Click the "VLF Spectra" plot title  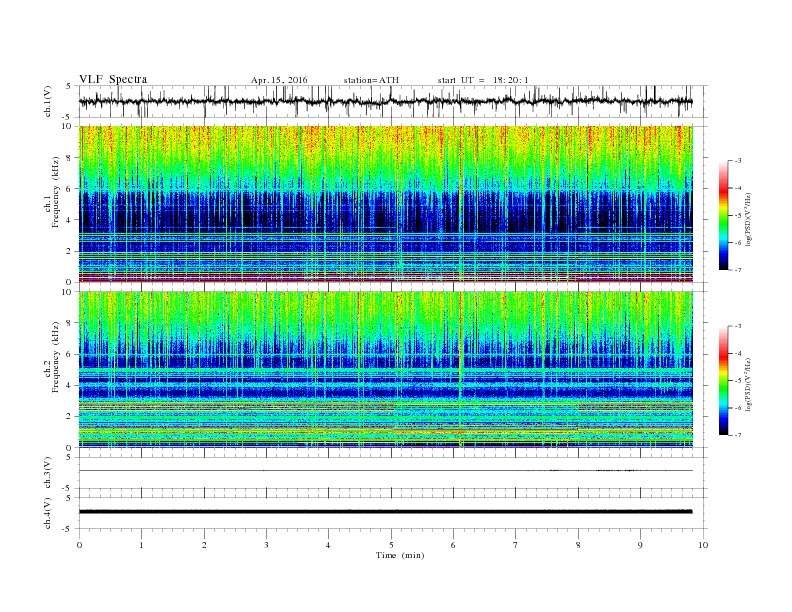[x=113, y=79]
